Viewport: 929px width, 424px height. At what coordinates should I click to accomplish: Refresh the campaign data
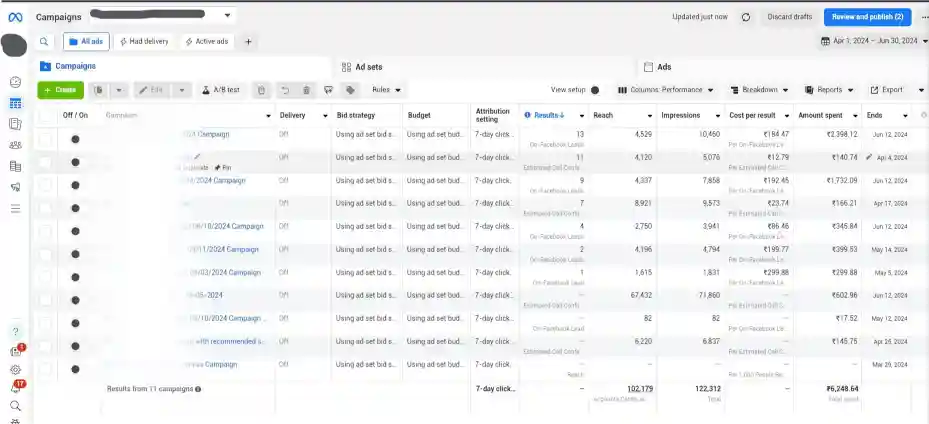[745, 17]
